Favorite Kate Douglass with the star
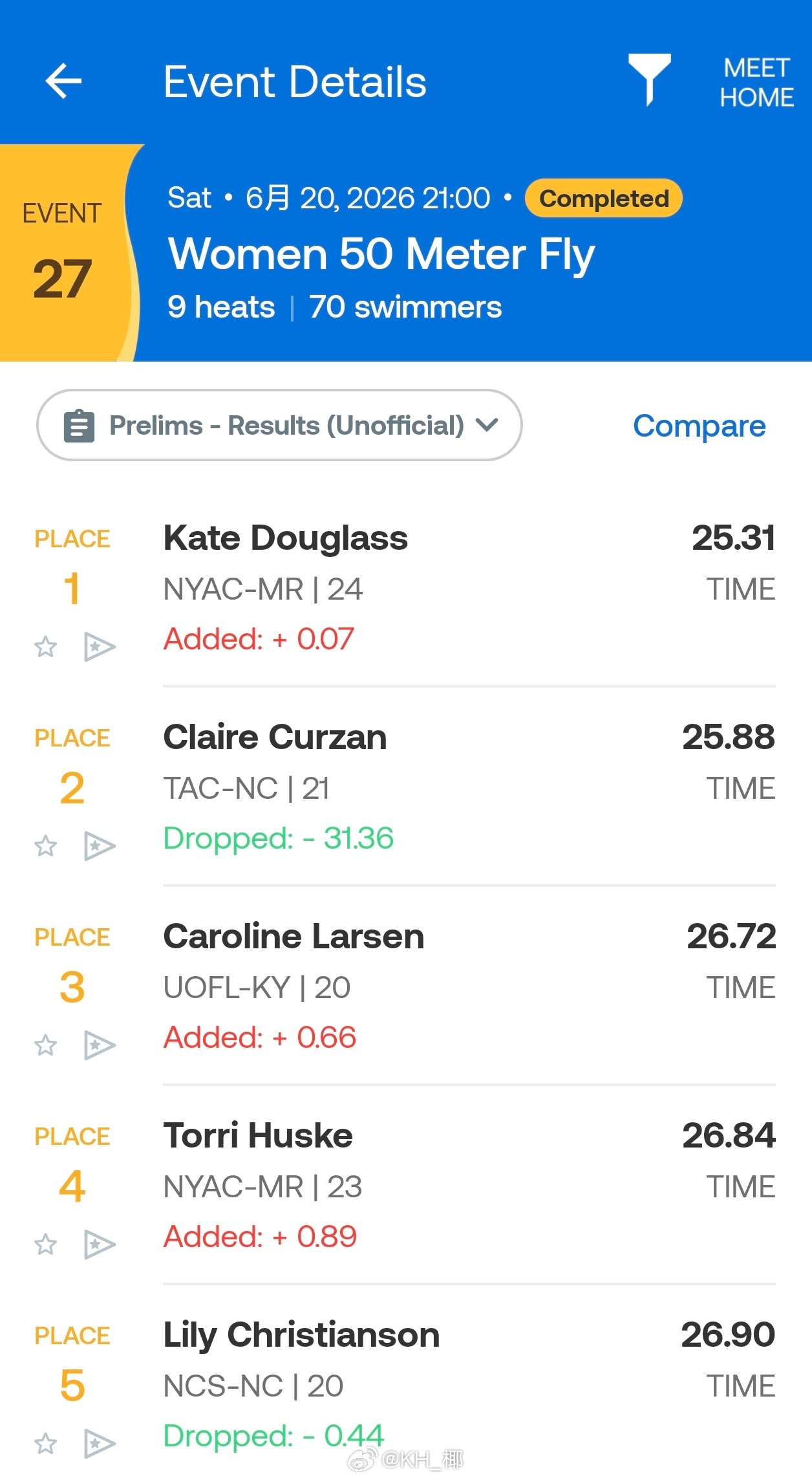The image size is (812, 1480). click(x=45, y=646)
